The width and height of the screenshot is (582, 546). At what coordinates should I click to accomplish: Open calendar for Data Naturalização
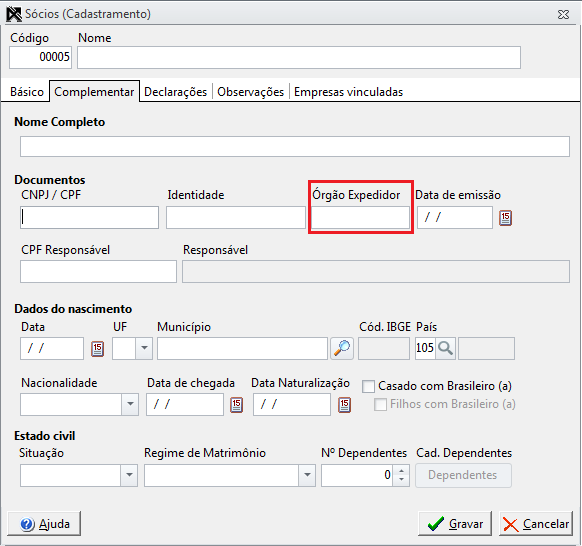click(344, 405)
